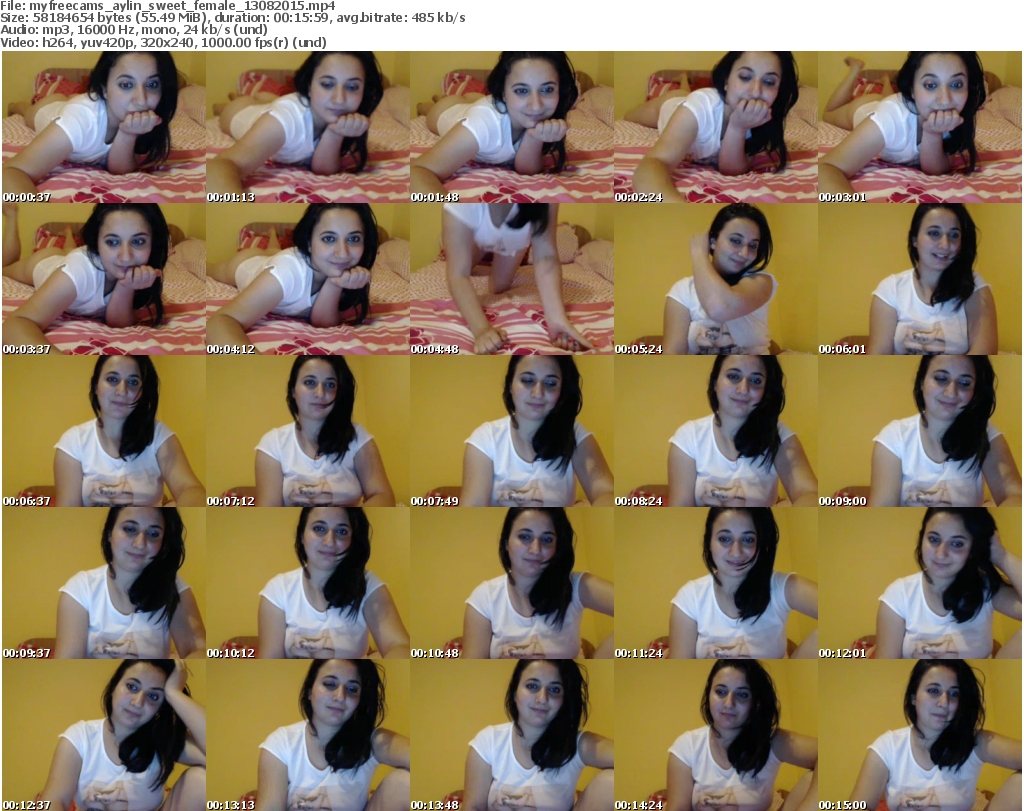Viewport: 1024px width, 811px height.
Task: Open the frame stamped 00:03:37
Action: point(104,279)
